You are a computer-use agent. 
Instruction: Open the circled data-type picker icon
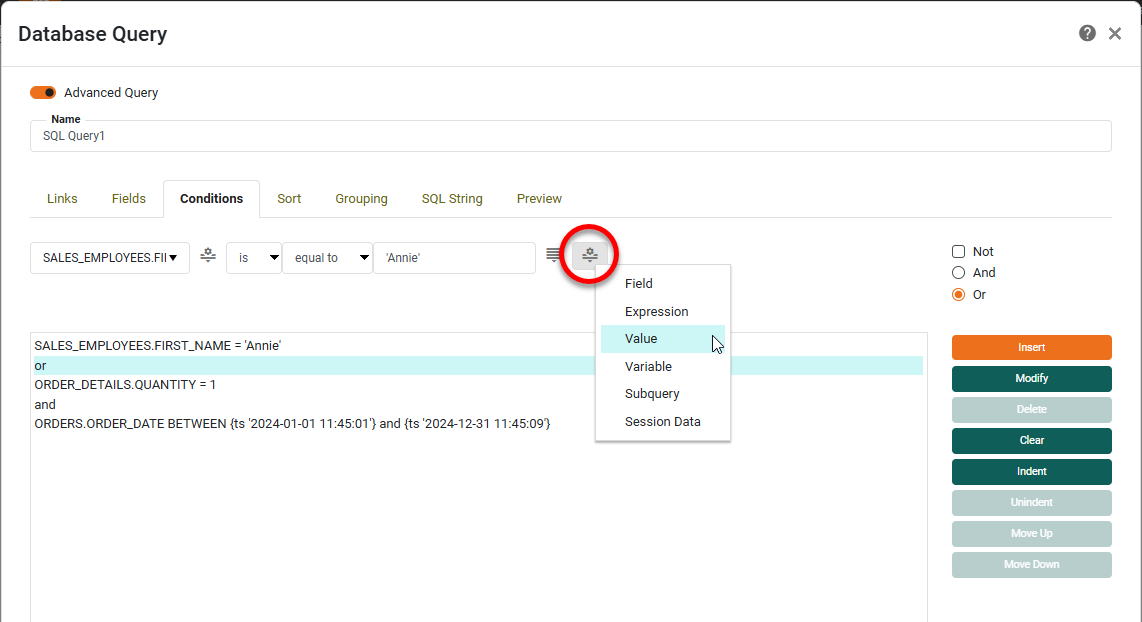tap(589, 255)
